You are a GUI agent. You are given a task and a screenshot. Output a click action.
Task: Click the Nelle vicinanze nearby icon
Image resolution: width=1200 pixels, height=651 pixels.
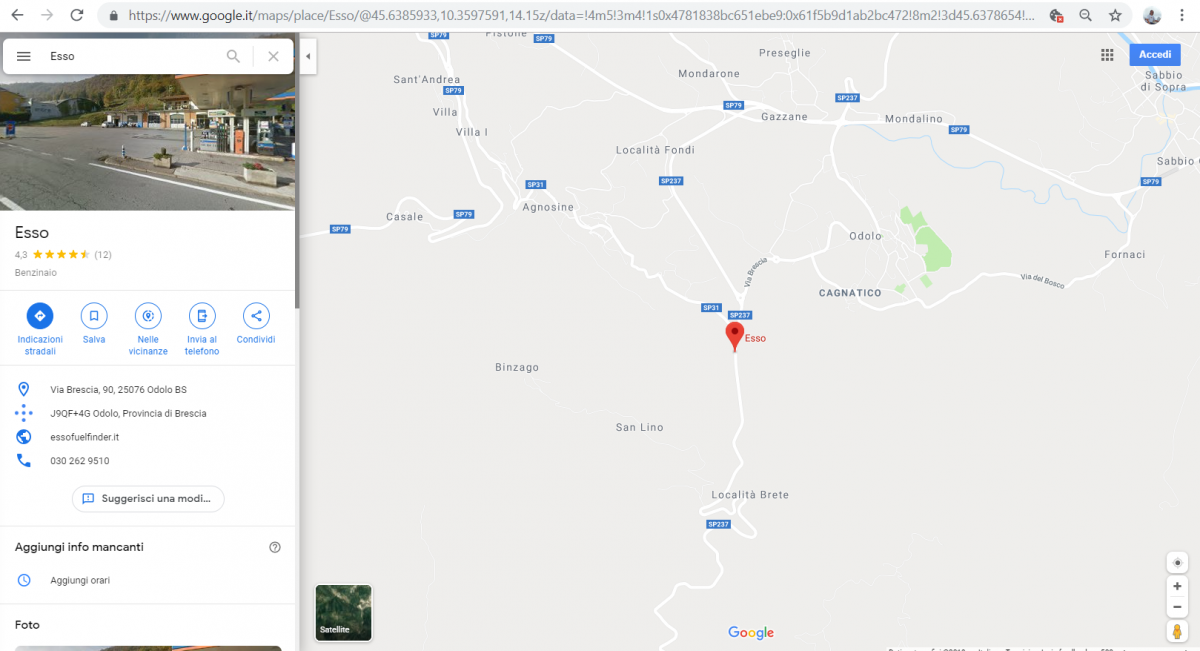[148, 316]
